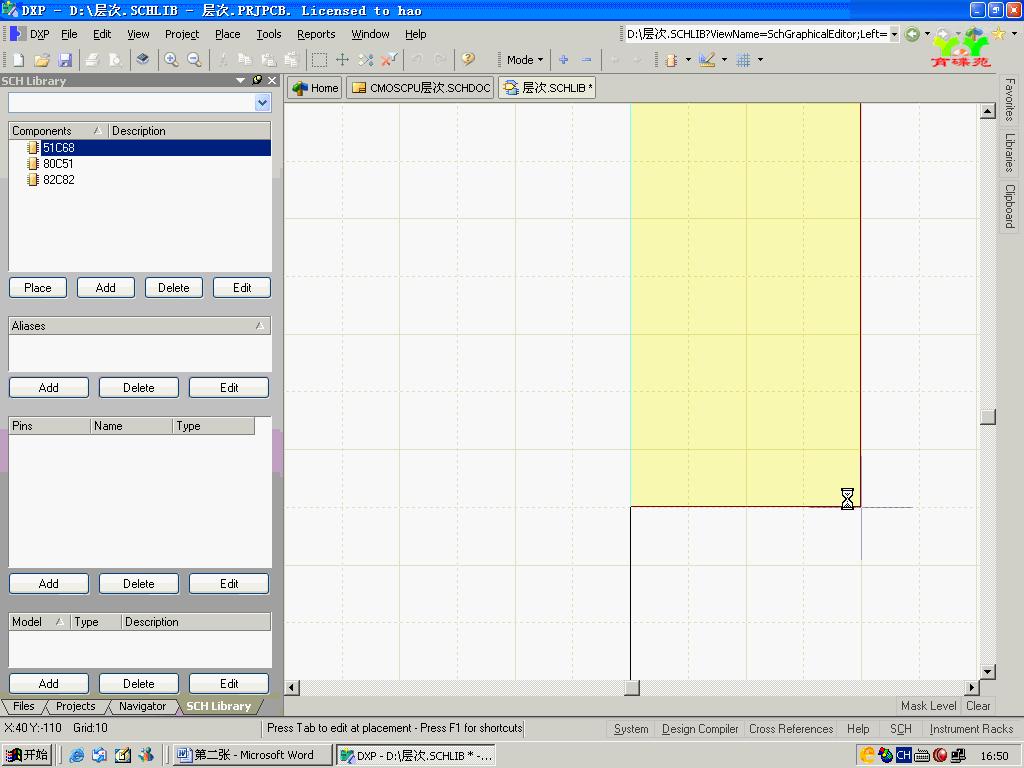Open dropdown arrow beside grid icon

click(x=760, y=60)
